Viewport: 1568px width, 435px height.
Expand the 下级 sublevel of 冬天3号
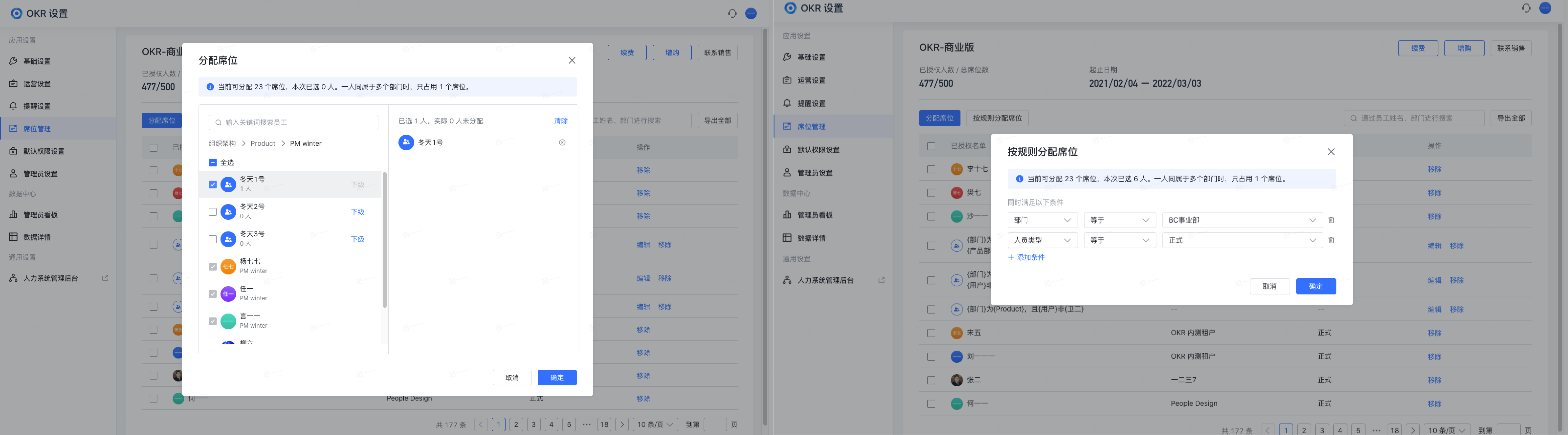pos(357,239)
